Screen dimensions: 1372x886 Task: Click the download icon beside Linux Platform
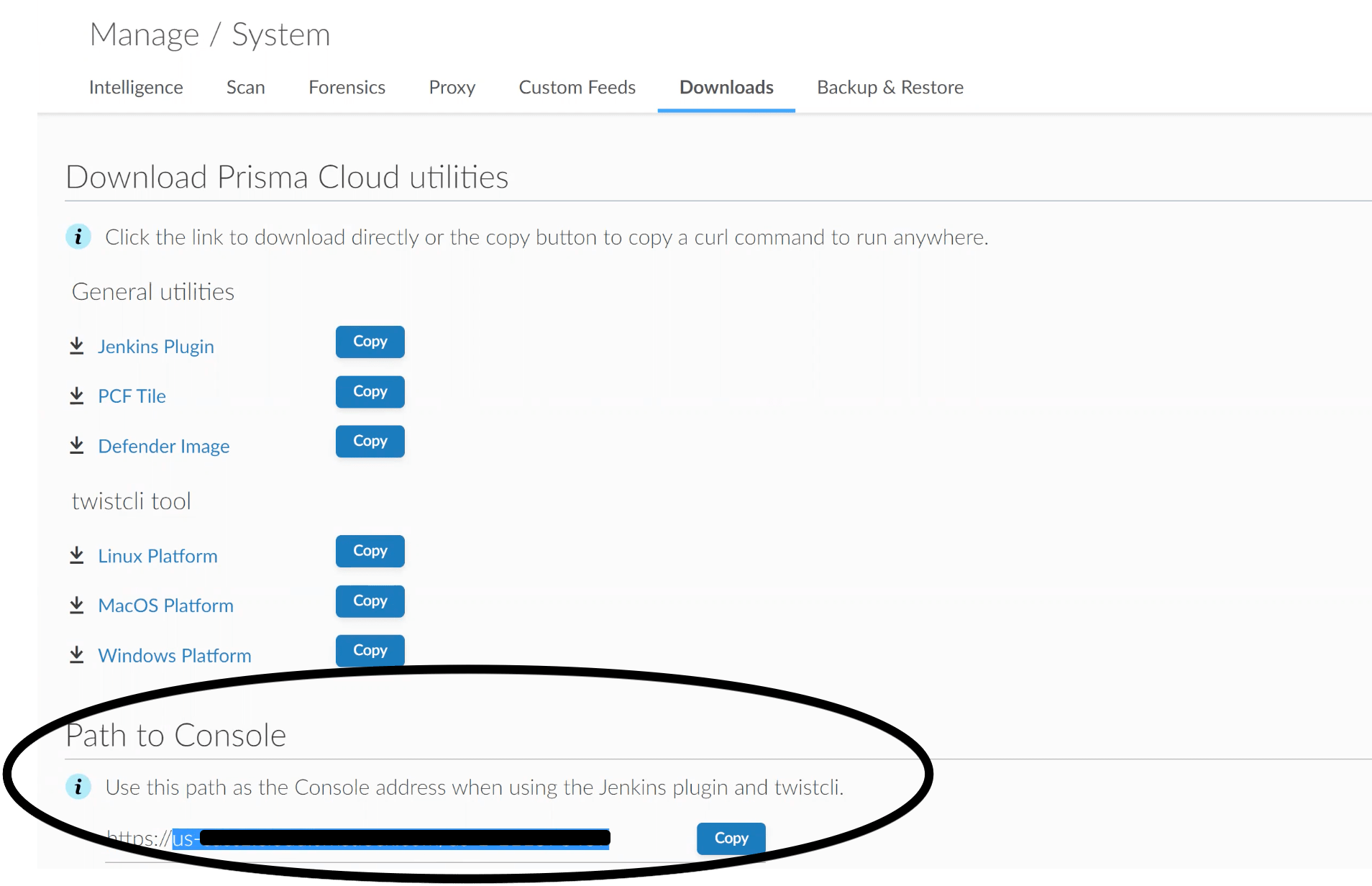[77, 554]
